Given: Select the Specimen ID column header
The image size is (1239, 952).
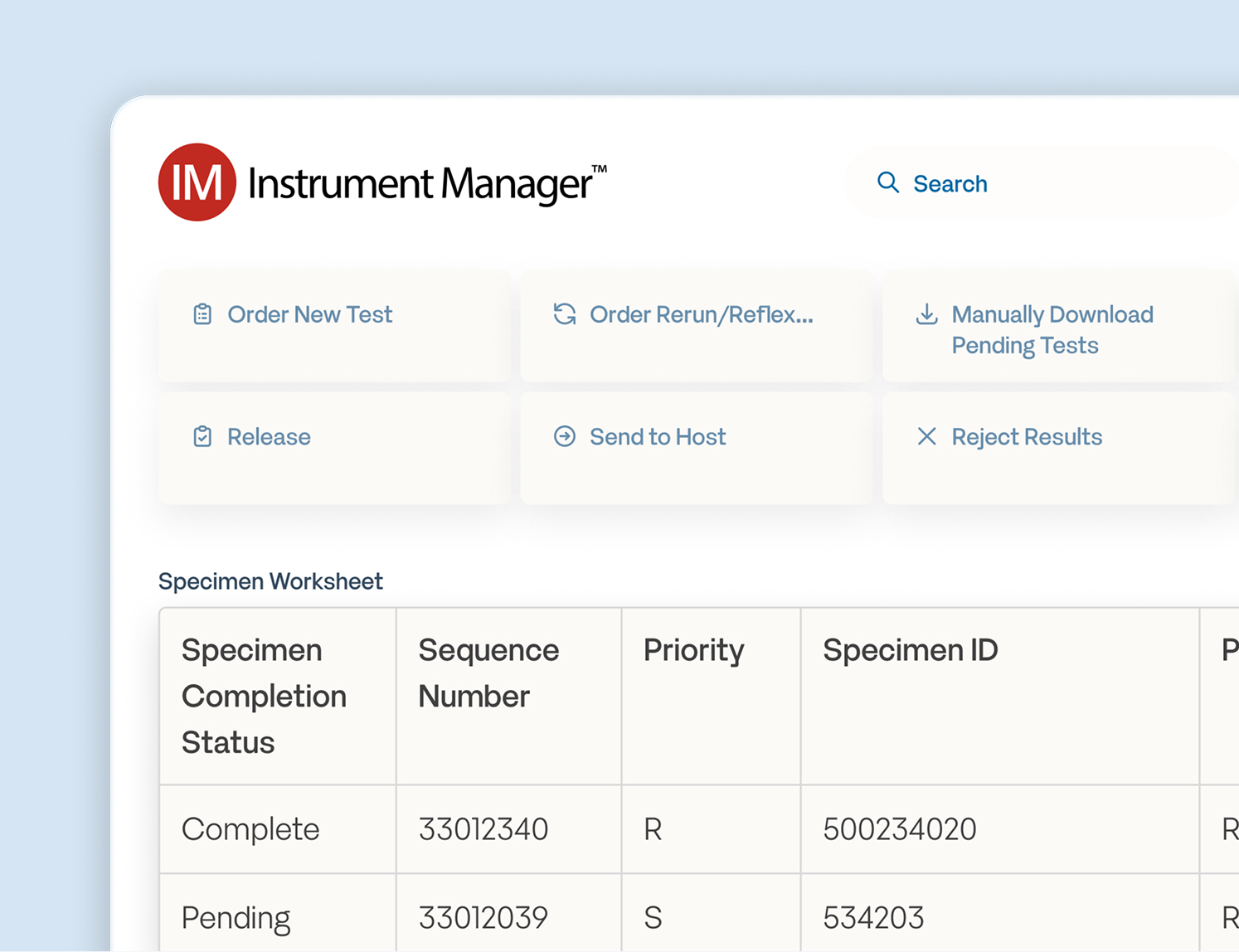Looking at the screenshot, I should coord(910,650).
